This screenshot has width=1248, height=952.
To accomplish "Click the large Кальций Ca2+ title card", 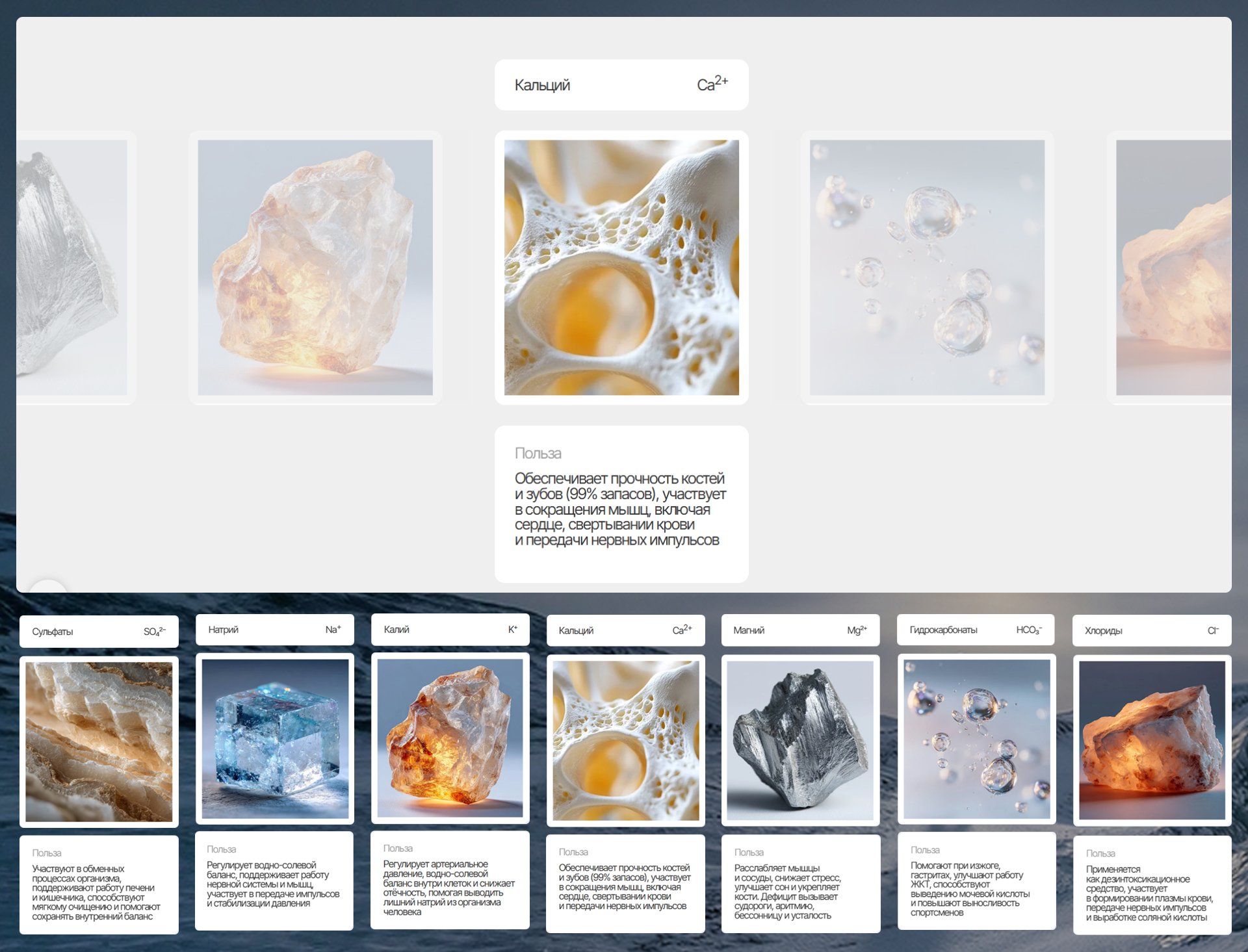I will pyautogui.click(x=621, y=85).
